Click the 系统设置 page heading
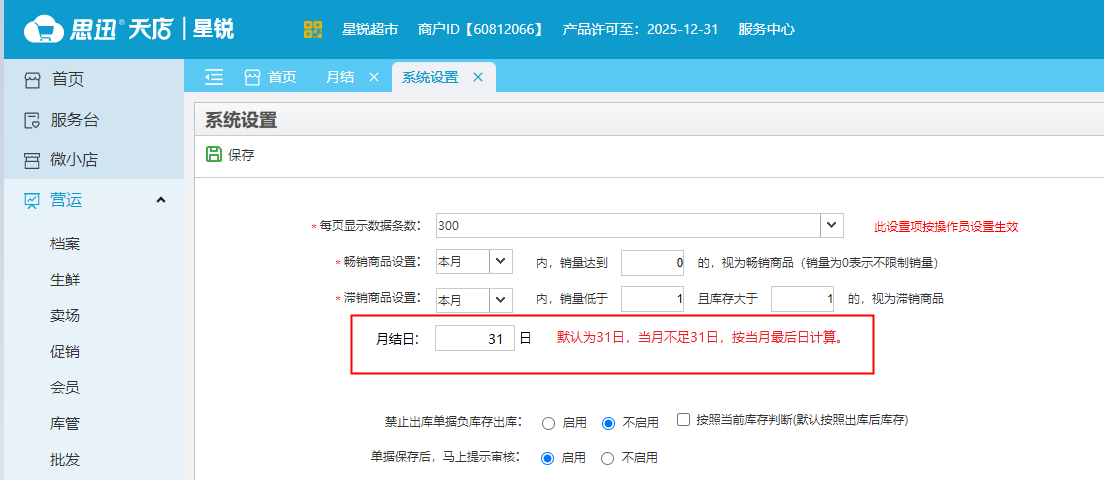1104x480 pixels. click(x=241, y=120)
